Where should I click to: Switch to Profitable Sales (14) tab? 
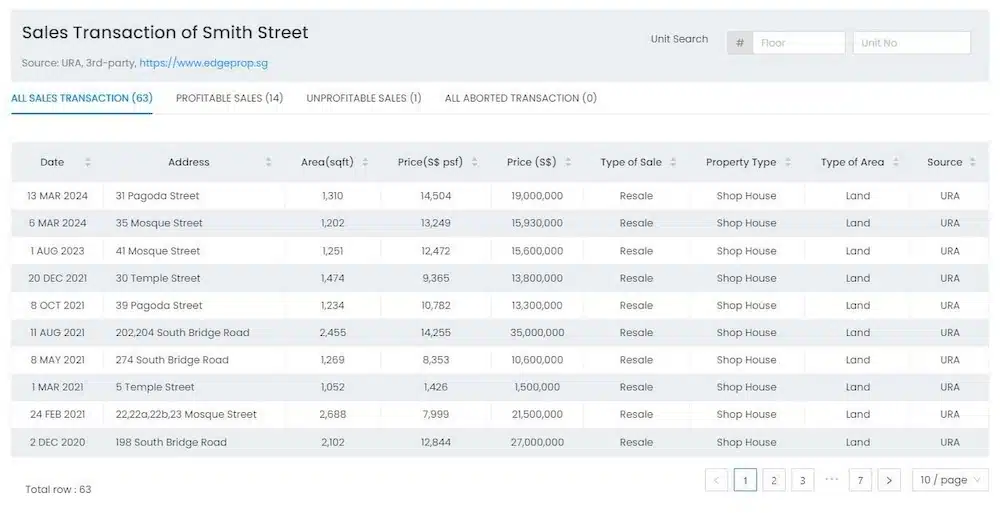click(230, 98)
